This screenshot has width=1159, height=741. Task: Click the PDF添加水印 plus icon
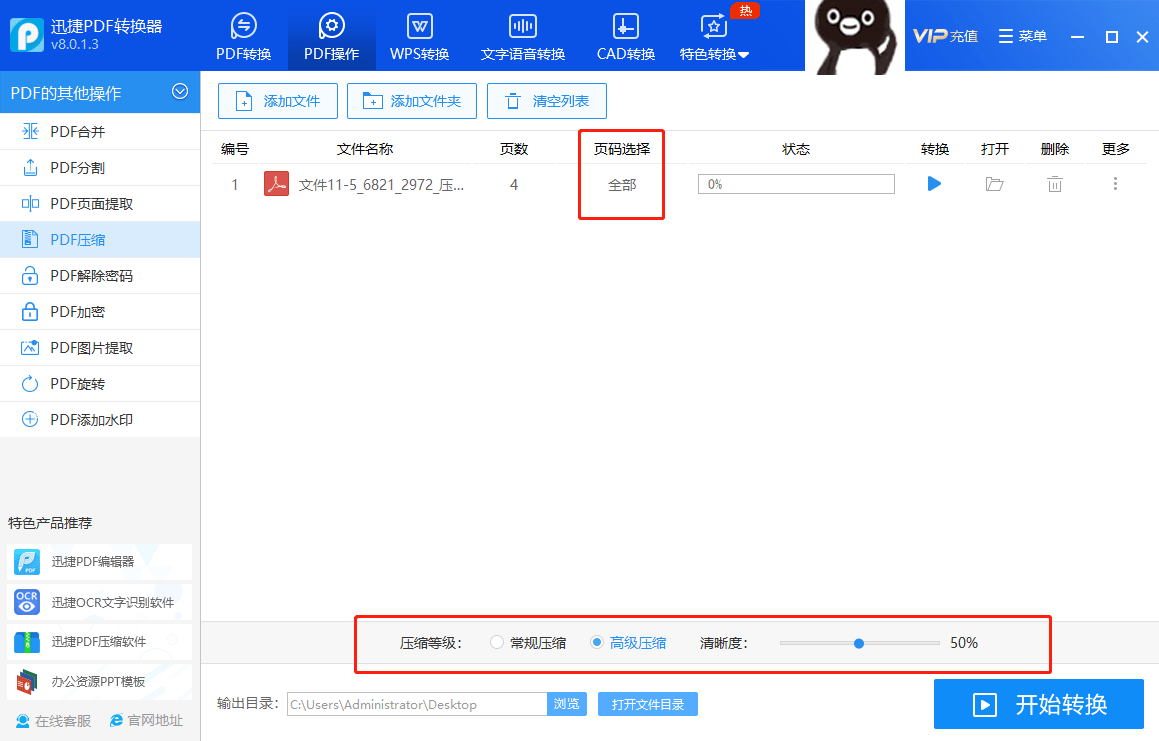pos(30,420)
